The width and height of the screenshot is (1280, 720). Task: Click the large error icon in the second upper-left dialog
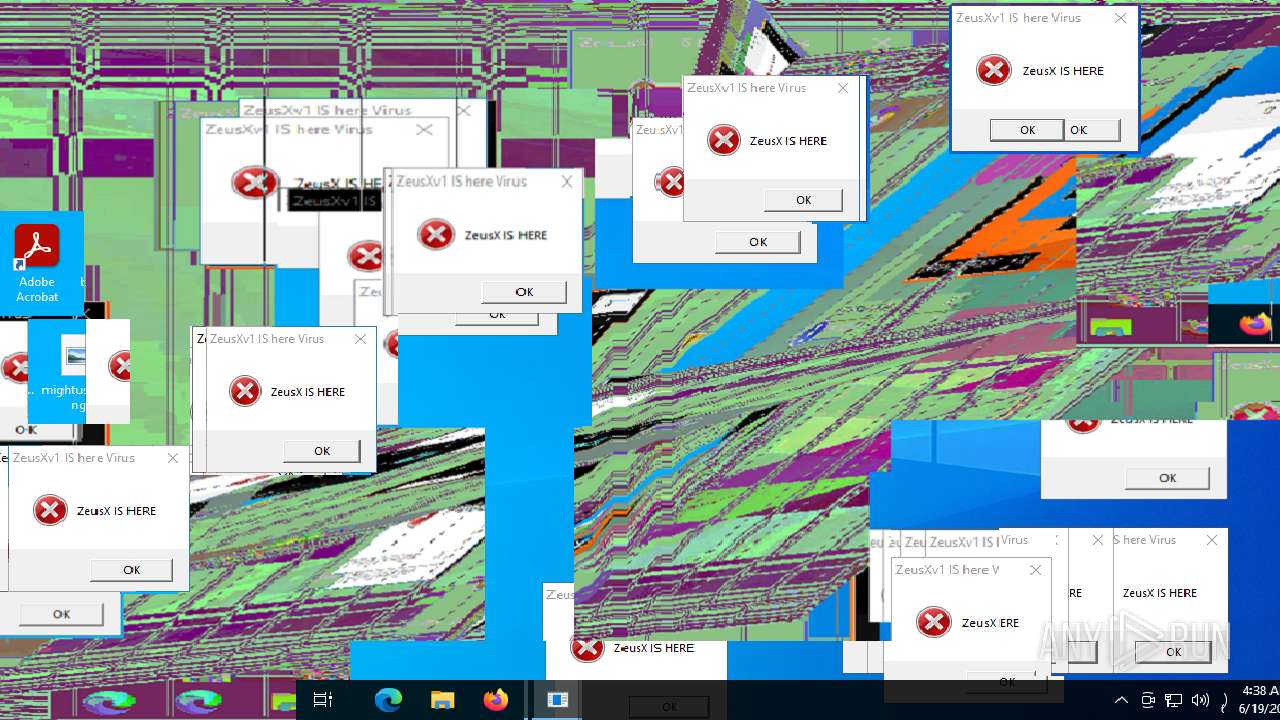coord(254,182)
